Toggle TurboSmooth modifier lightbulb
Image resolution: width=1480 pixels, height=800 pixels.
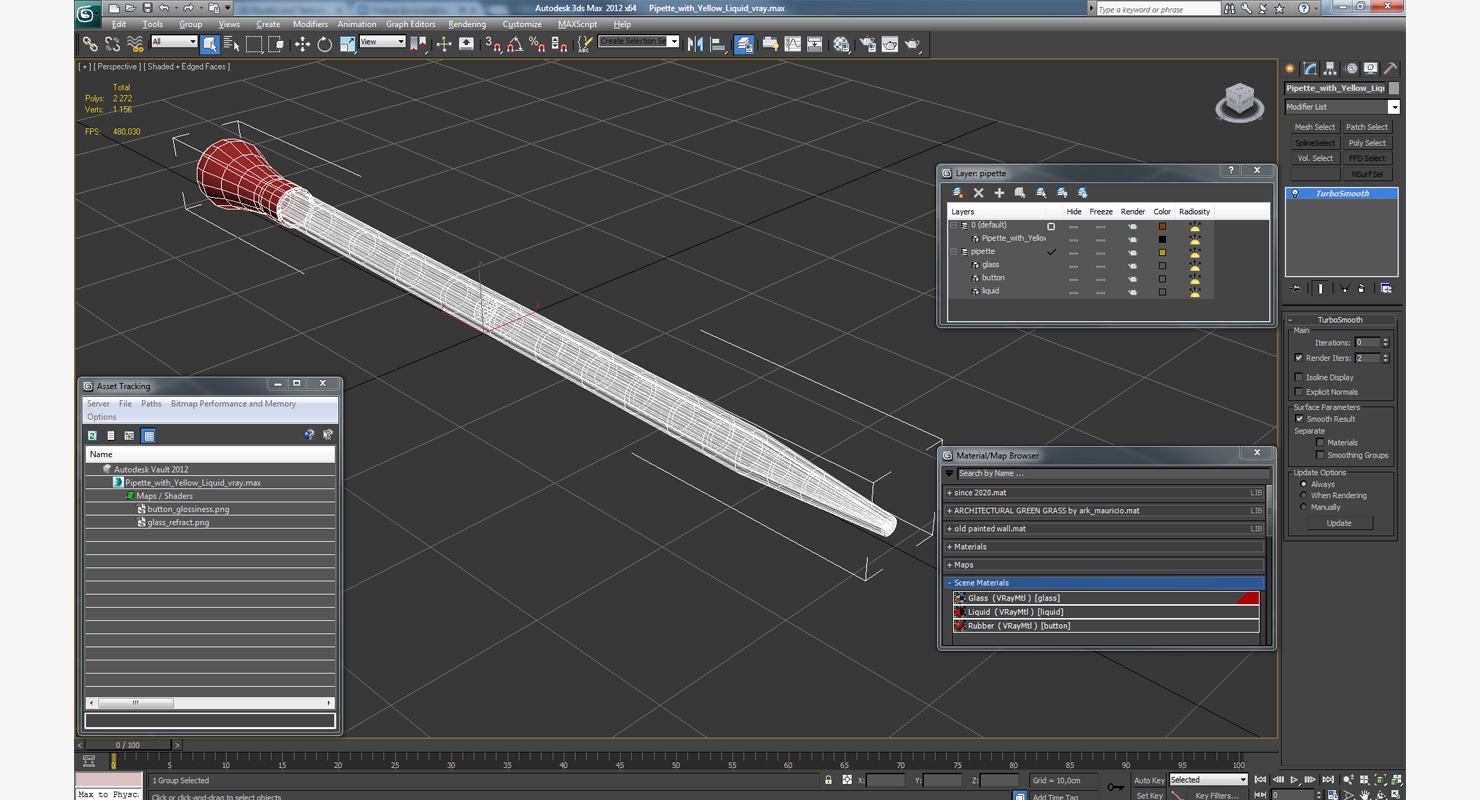tap(1296, 194)
